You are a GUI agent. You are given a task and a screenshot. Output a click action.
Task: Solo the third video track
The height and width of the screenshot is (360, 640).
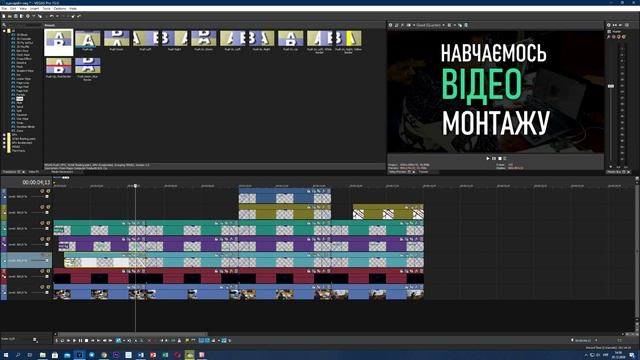tap(48, 223)
